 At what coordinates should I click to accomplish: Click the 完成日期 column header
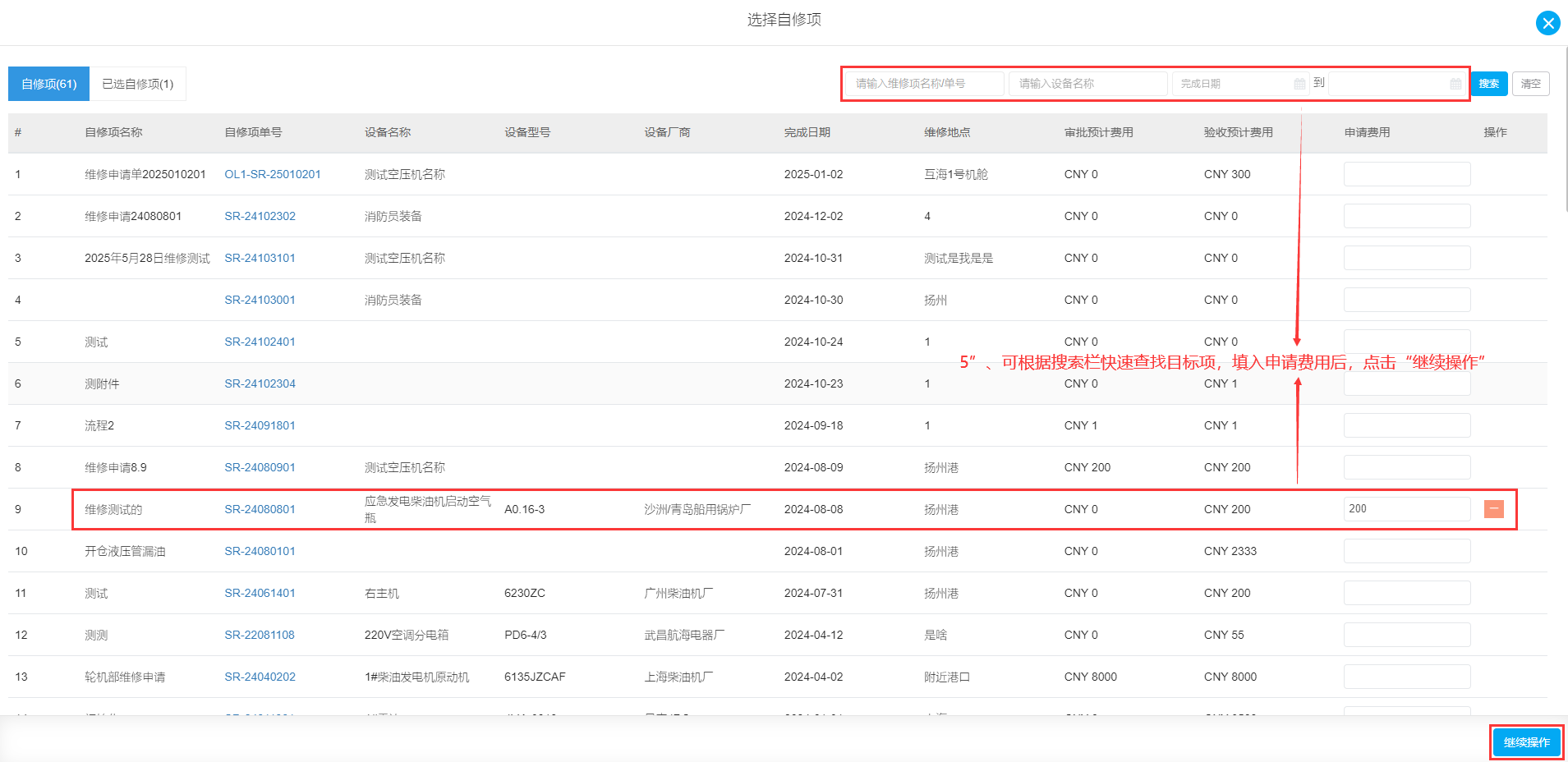tap(807, 132)
